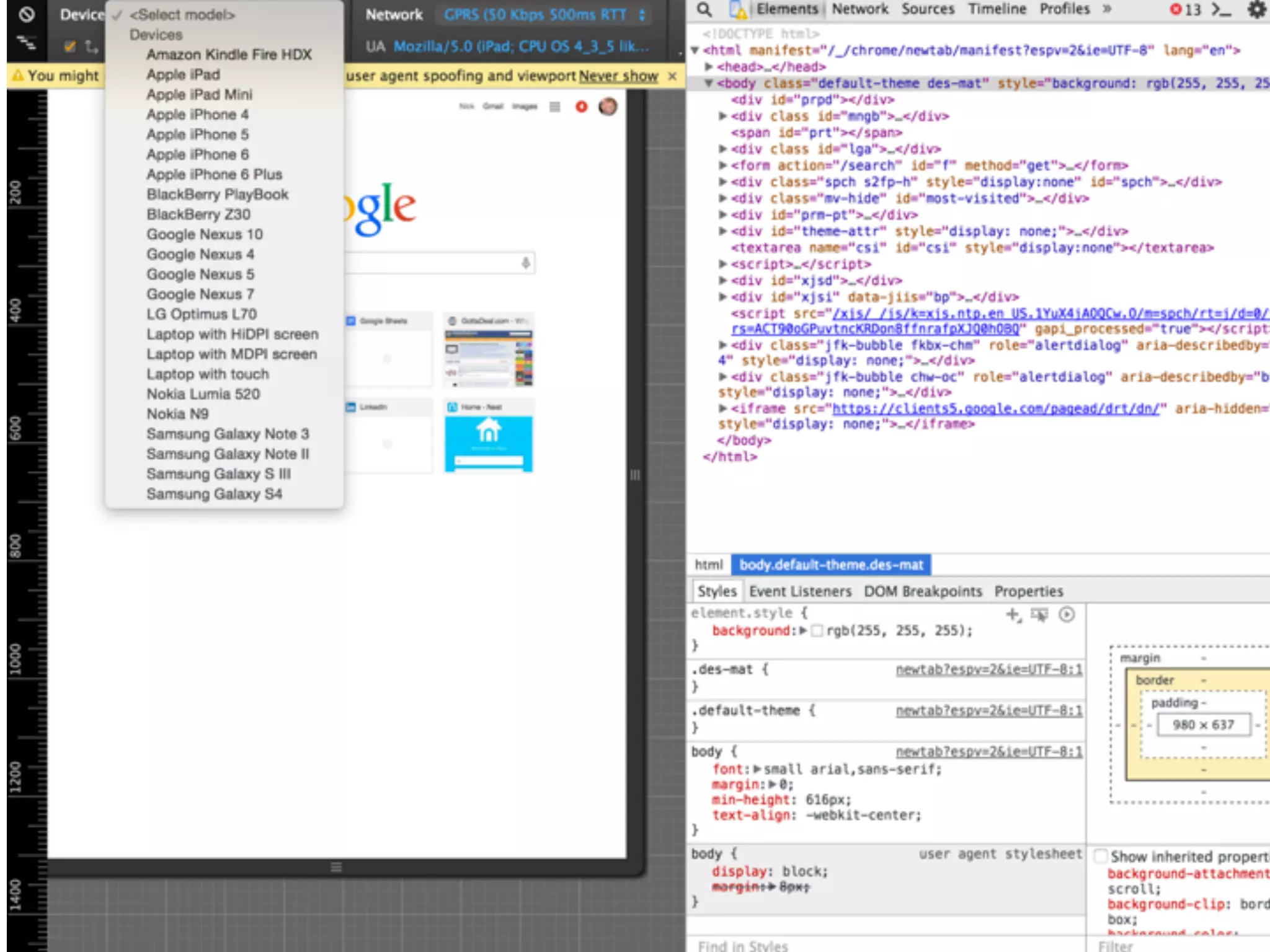Screen dimensions: 1270x952
Task: Open DevTools search magnifier icon
Action: point(704,9)
